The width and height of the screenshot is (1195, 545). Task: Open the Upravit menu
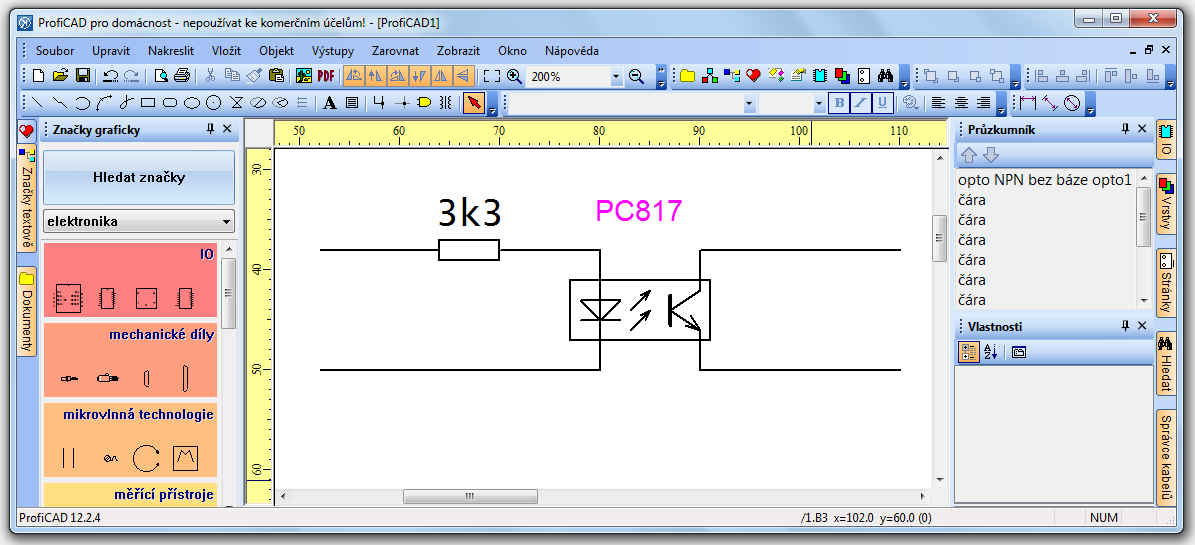click(111, 51)
